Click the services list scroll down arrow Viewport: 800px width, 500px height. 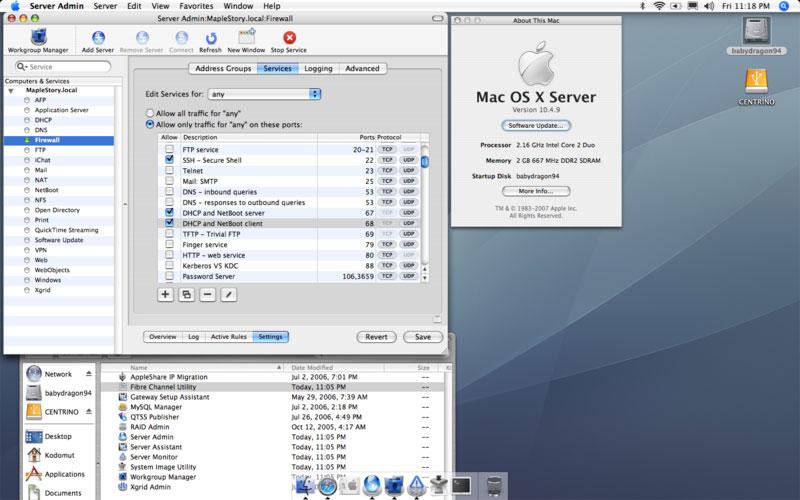[424, 278]
